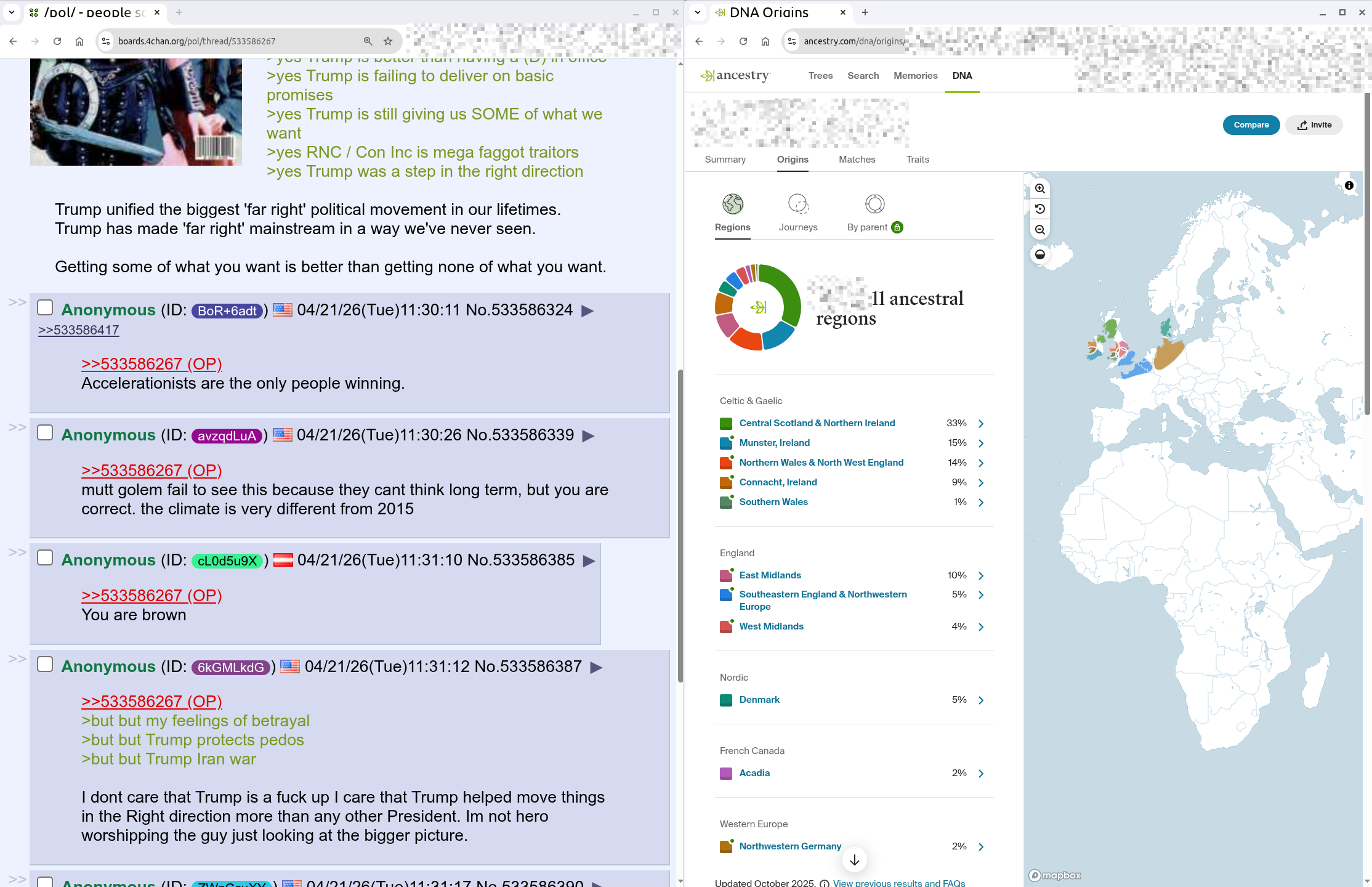Open the By parent circle icon
Image resolution: width=1372 pixels, height=887 pixels.
pos(874,204)
